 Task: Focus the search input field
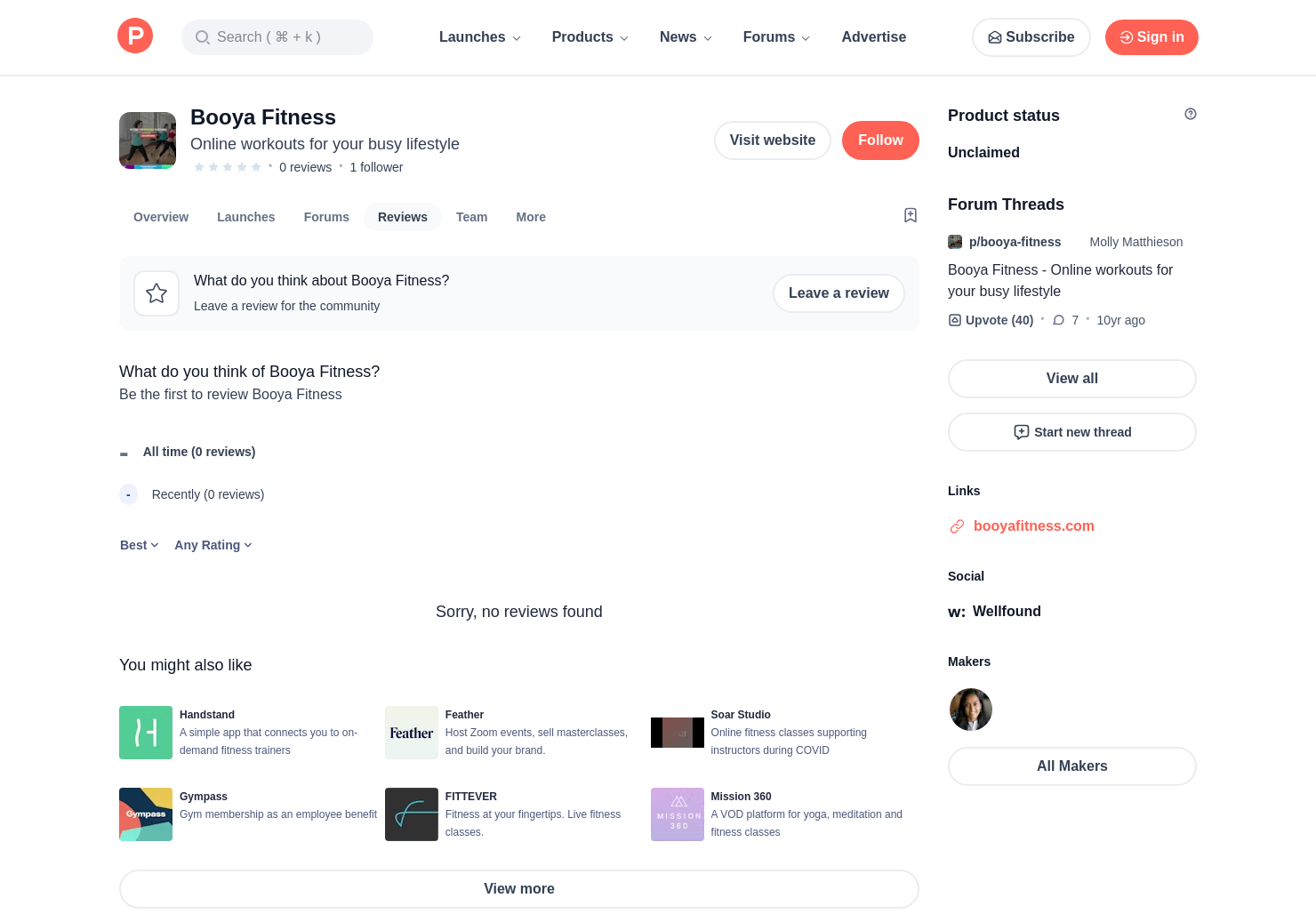pyautogui.click(x=277, y=37)
